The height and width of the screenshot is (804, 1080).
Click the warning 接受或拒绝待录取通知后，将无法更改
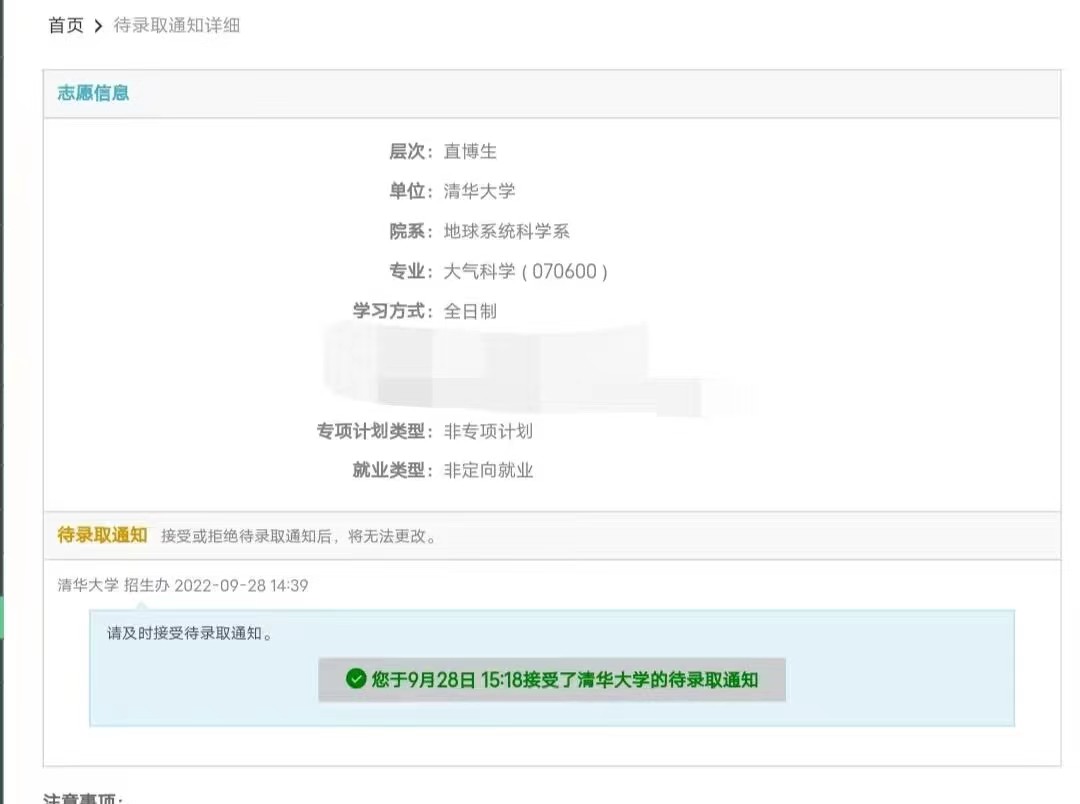point(299,536)
